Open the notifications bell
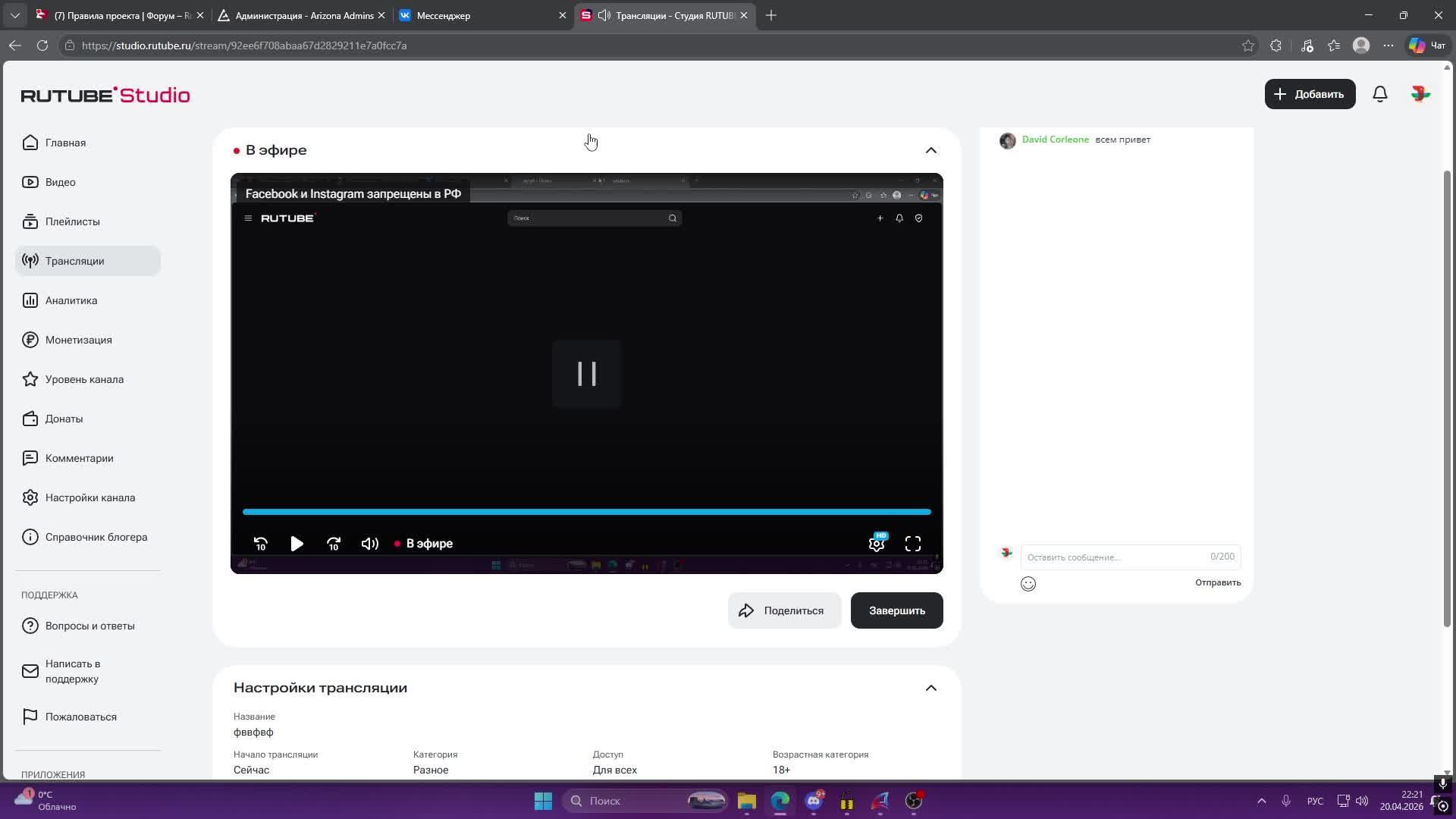The image size is (1456, 819). click(x=1380, y=94)
